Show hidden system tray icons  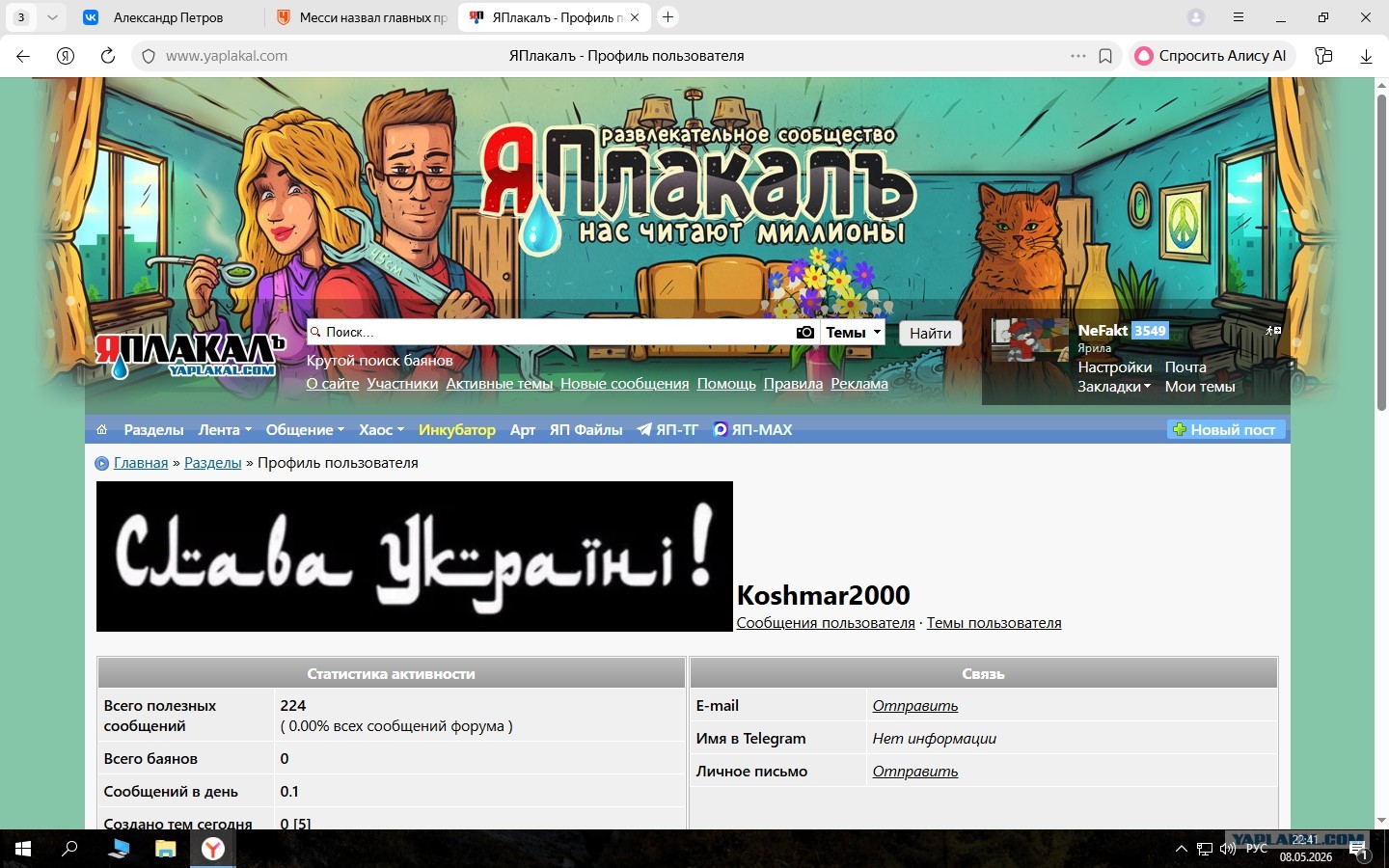click(x=1181, y=849)
